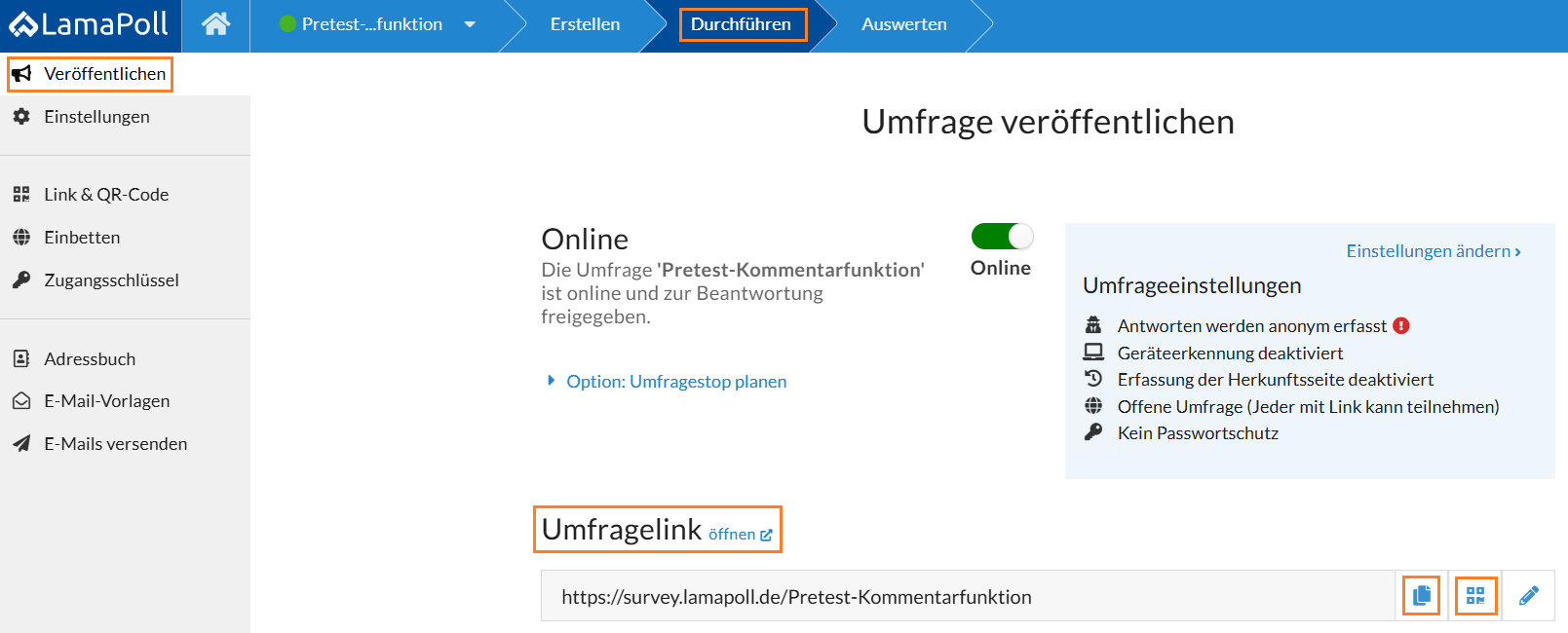The image size is (1568, 633).
Task: Open Link & QR-Code in sidebar
Action: pos(105,195)
